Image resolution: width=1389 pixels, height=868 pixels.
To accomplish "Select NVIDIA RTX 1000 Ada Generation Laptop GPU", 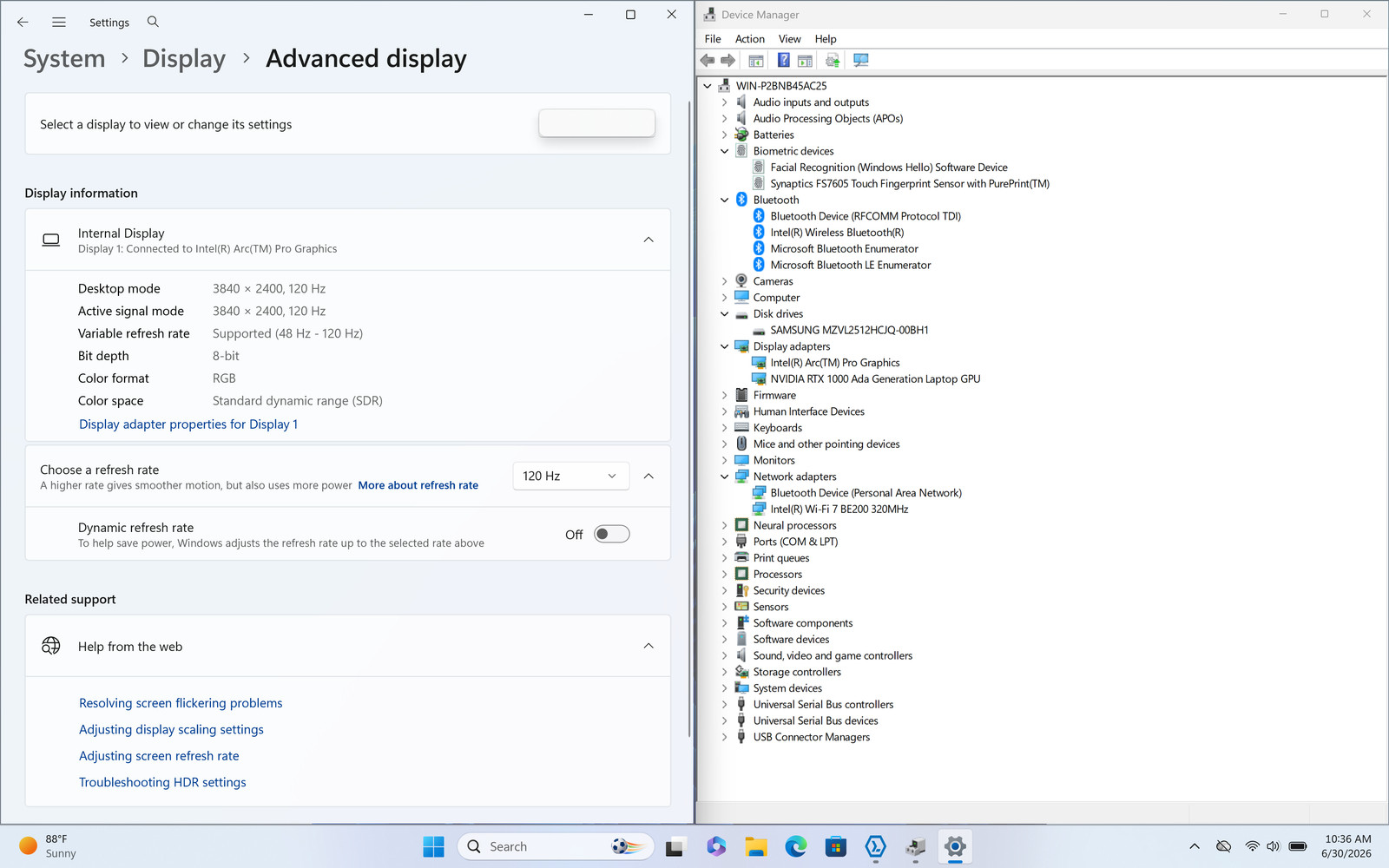I will [x=875, y=378].
